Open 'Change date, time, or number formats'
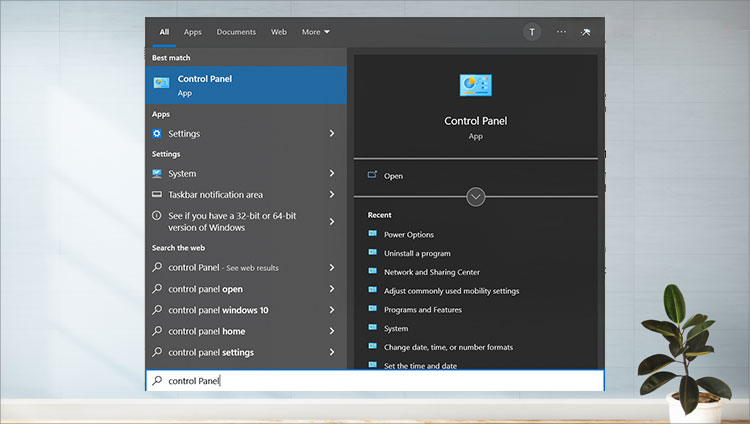 pyautogui.click(x=448, y=347)
